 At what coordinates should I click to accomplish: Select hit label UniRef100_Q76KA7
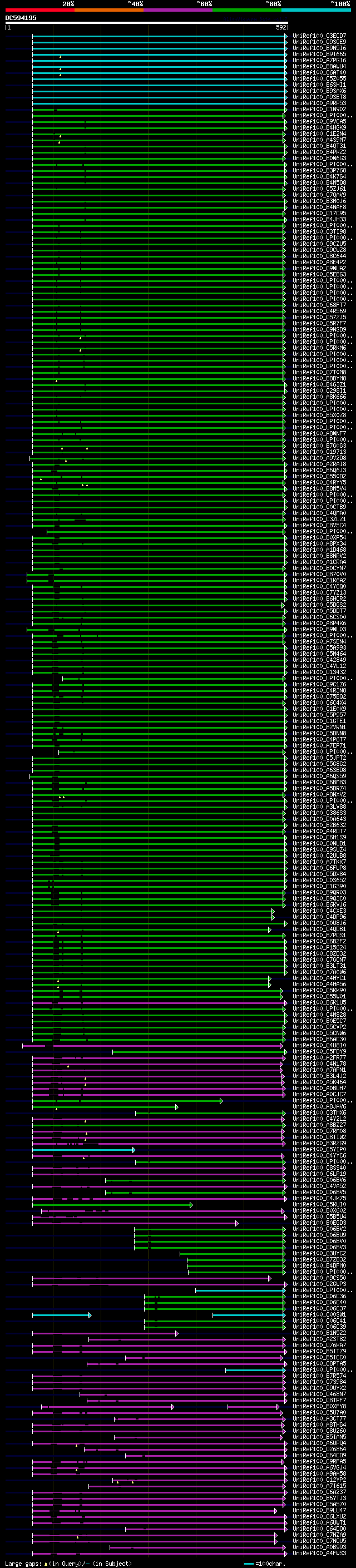pyautogui.click(x=319, y=1344)
